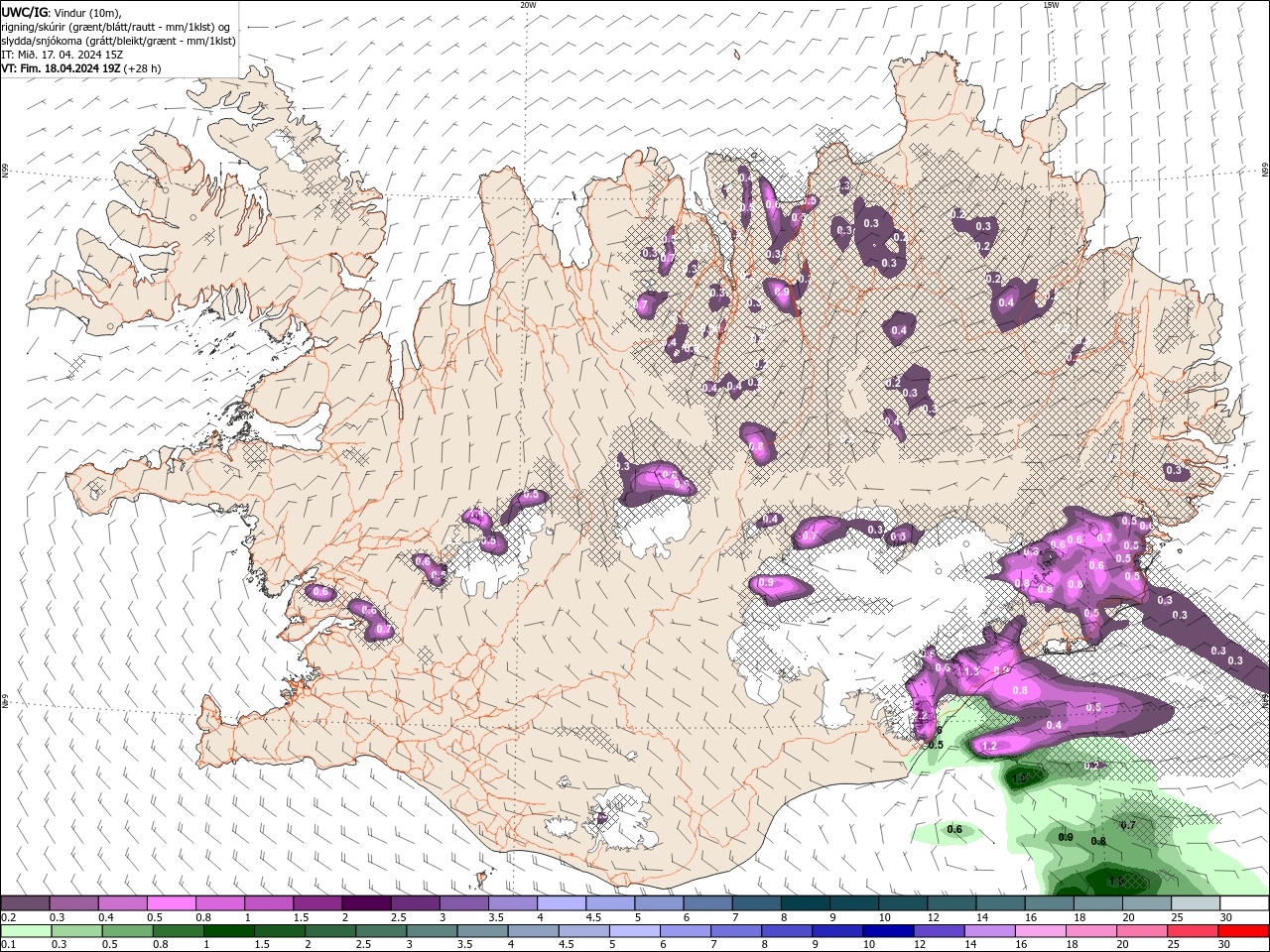Select top legend swatch between 0.5 and 0.8

pyautogui.click(x=171, y=903)
